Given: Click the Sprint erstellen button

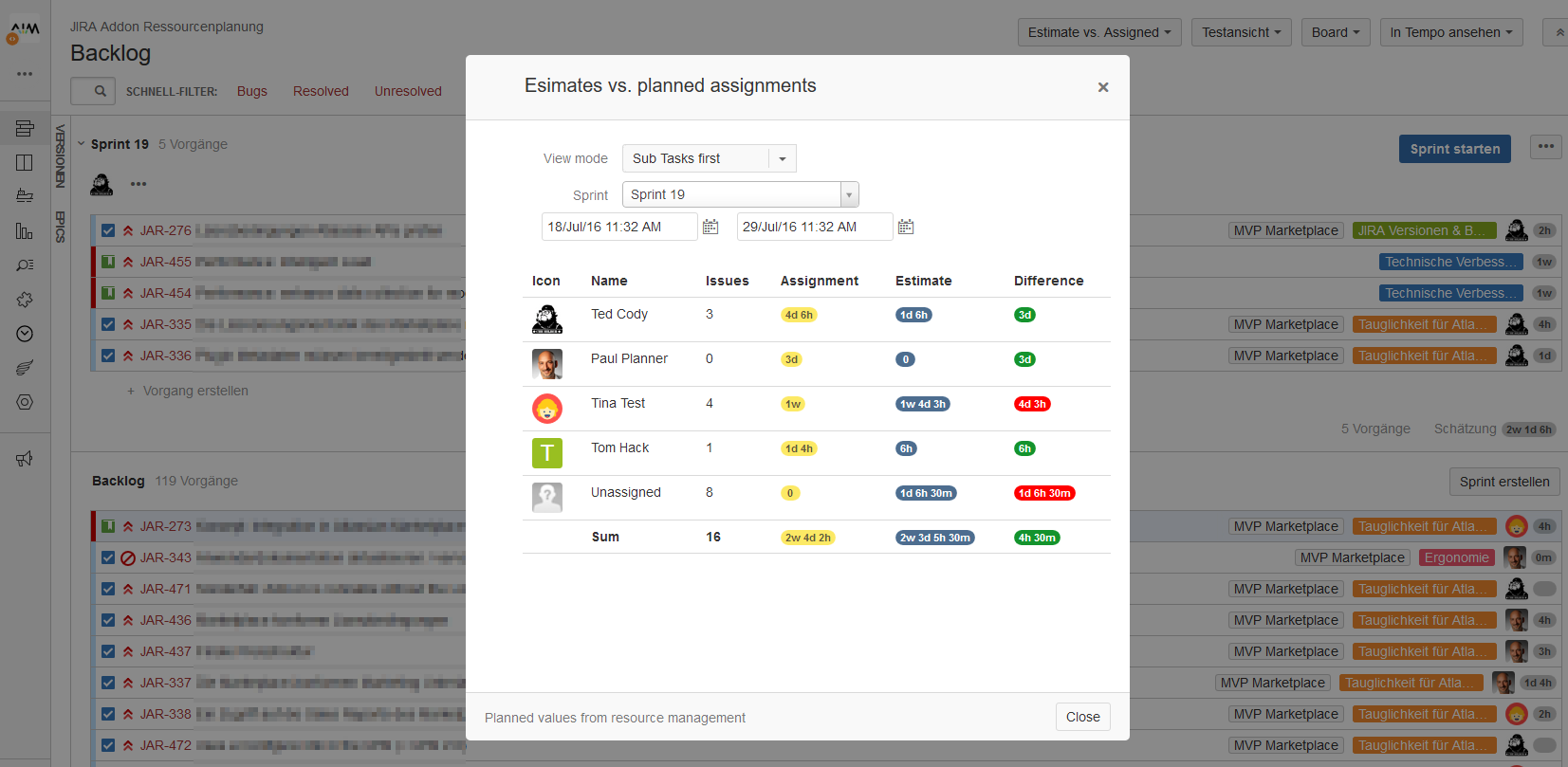Looking at the screenshot, I should 1504,482.
